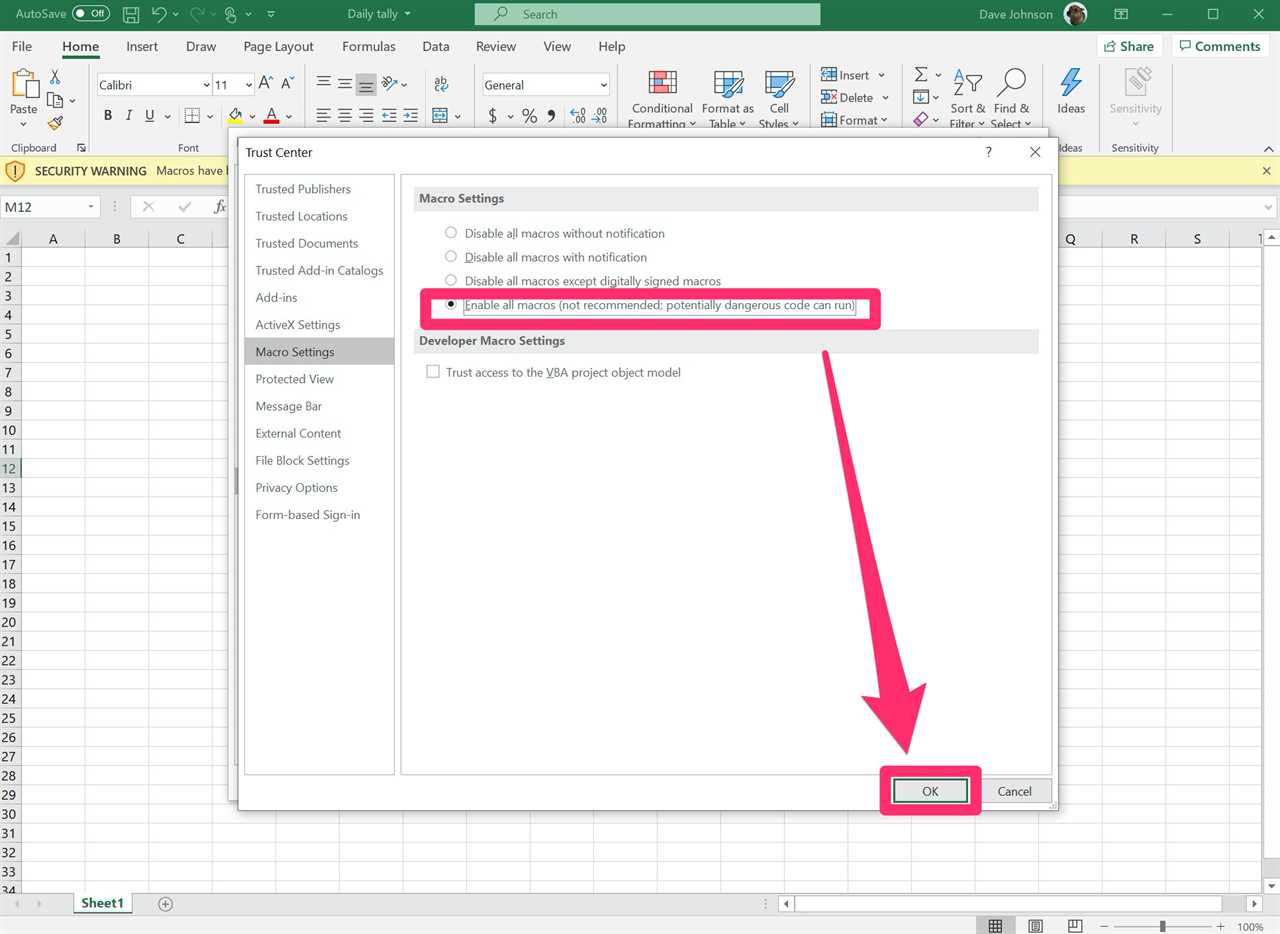1280x934 pixels.
Task: Click the Cell Styles icon
Action: click(x=779, y=97)
